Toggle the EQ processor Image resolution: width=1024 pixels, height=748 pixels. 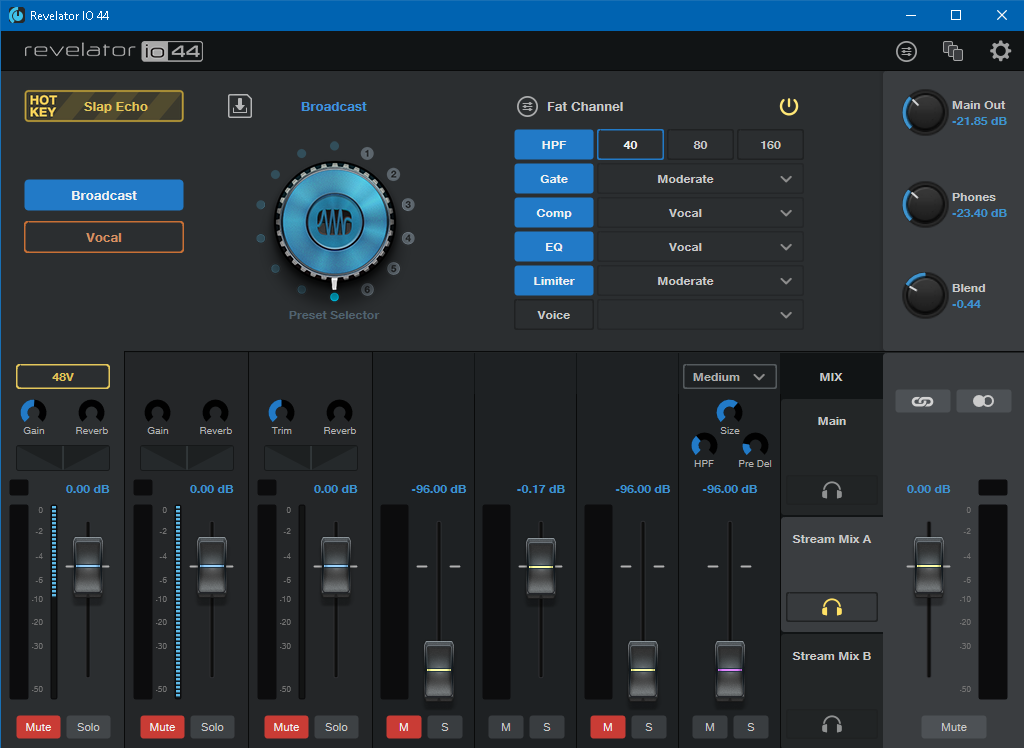click(x=554, y=247)
